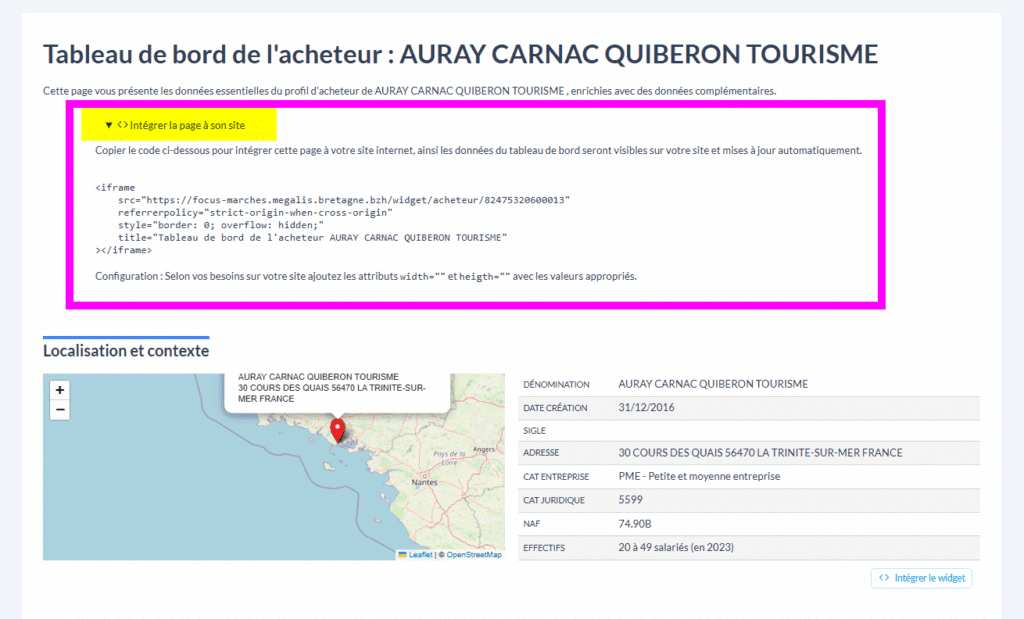Open the Leaflet attribution link

coord(421,554)
